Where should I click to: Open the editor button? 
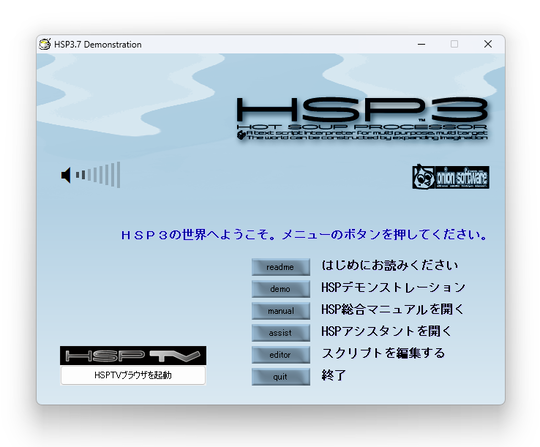click(x=281, y=355)
